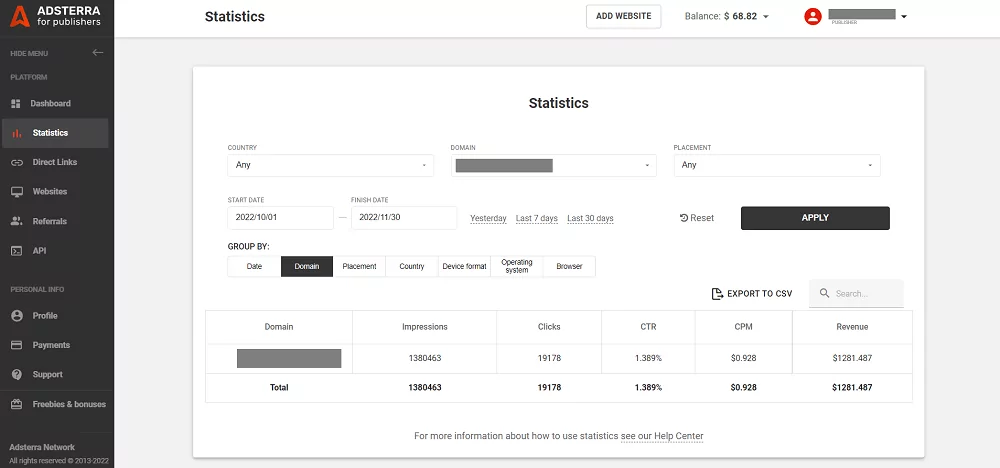Click the Referrals people icon
This screenshot has width=1000, height=468.
pyautogui.click(x=16, y=221)
